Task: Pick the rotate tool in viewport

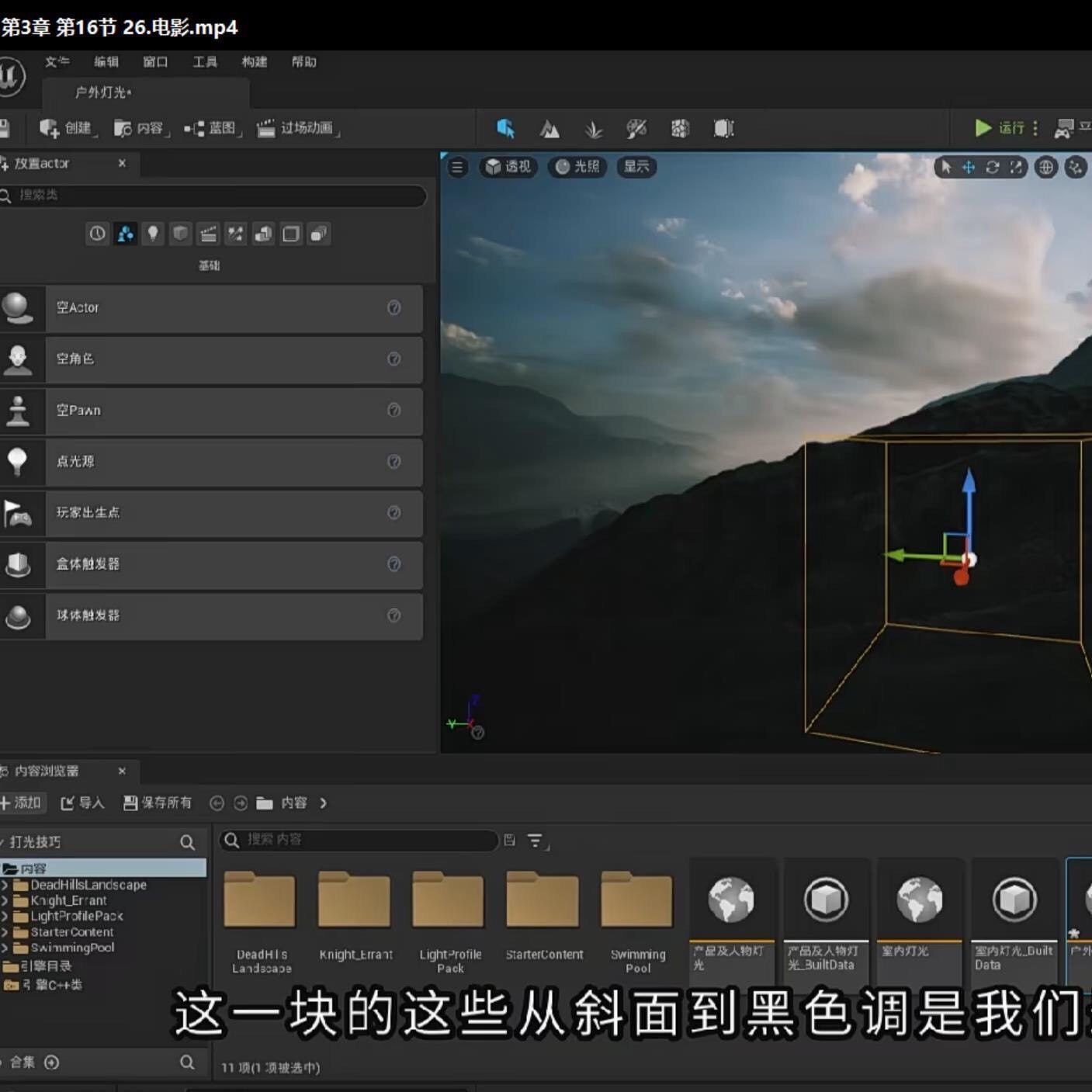Action: click(x=992, y=167)
